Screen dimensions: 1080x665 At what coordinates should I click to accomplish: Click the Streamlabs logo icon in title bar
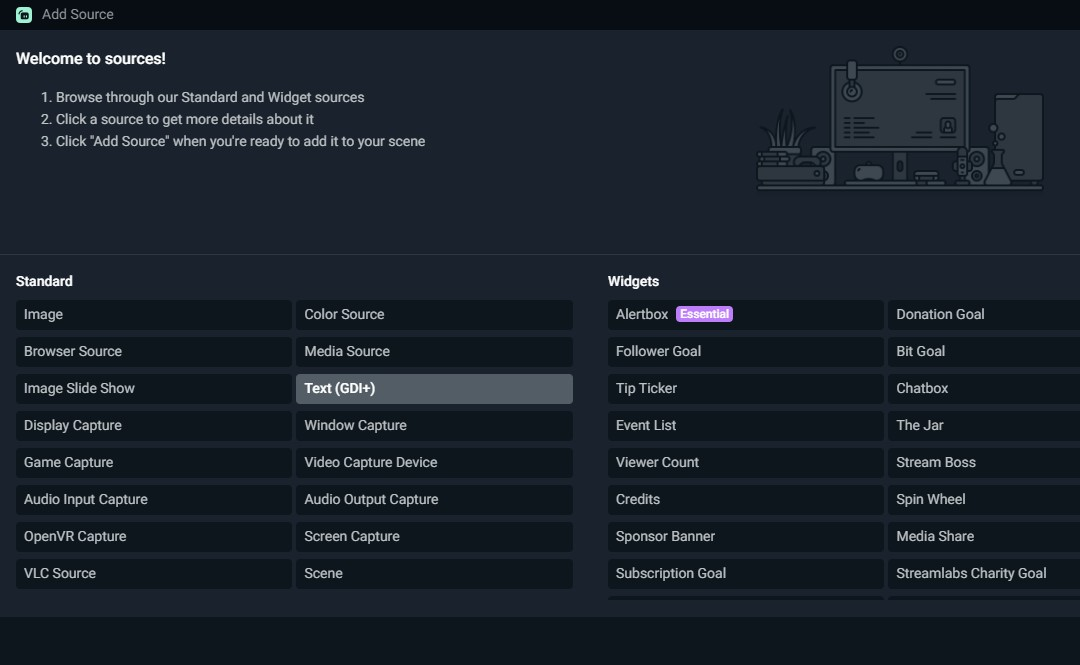pyautogui.click(x=24, y=14)
